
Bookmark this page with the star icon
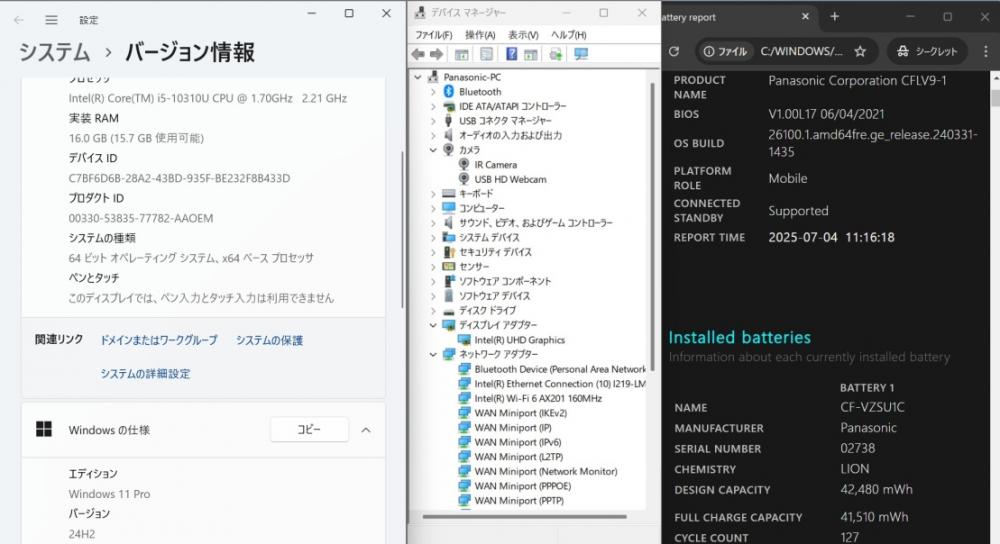coord(860,52)
